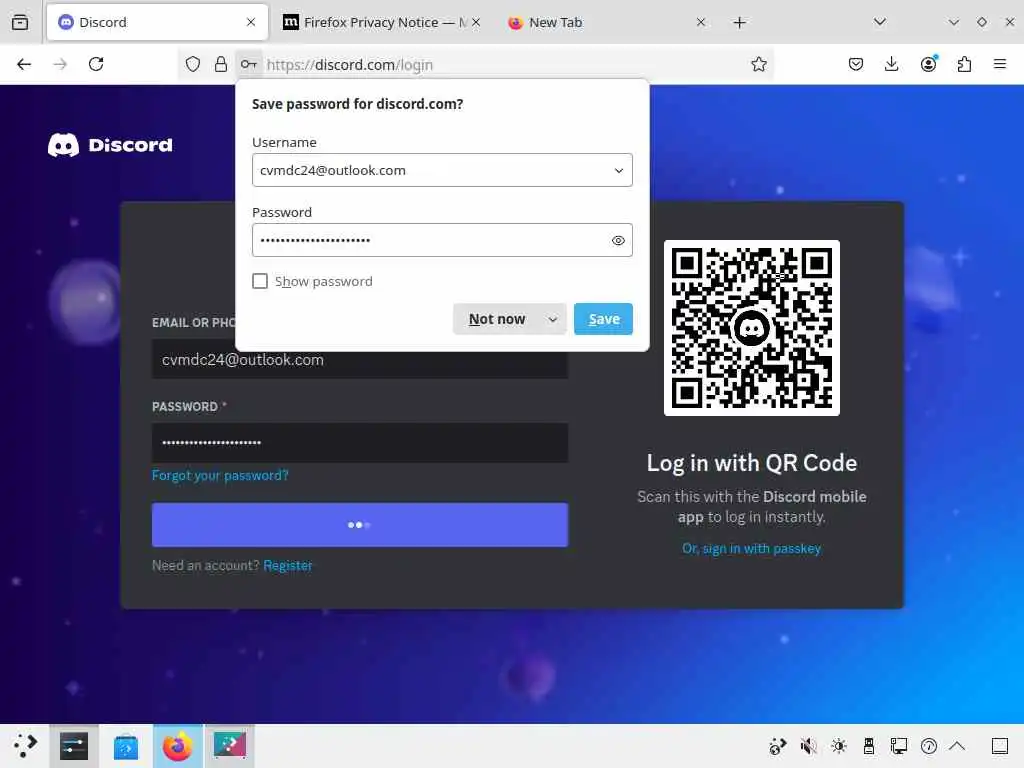The width and height of the screenshot is (1024, 768).
Task: Open the Firefox hamburger menu
Action: [x=999, y=64]
